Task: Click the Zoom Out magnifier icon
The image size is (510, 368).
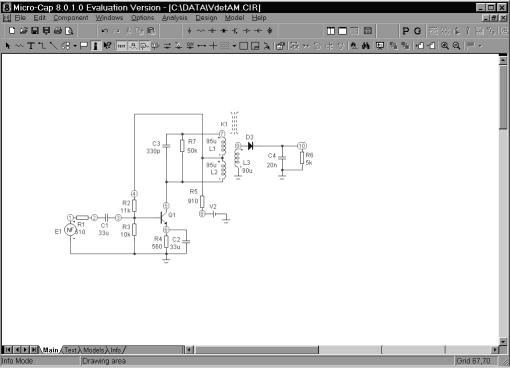Action: (456, 46)
